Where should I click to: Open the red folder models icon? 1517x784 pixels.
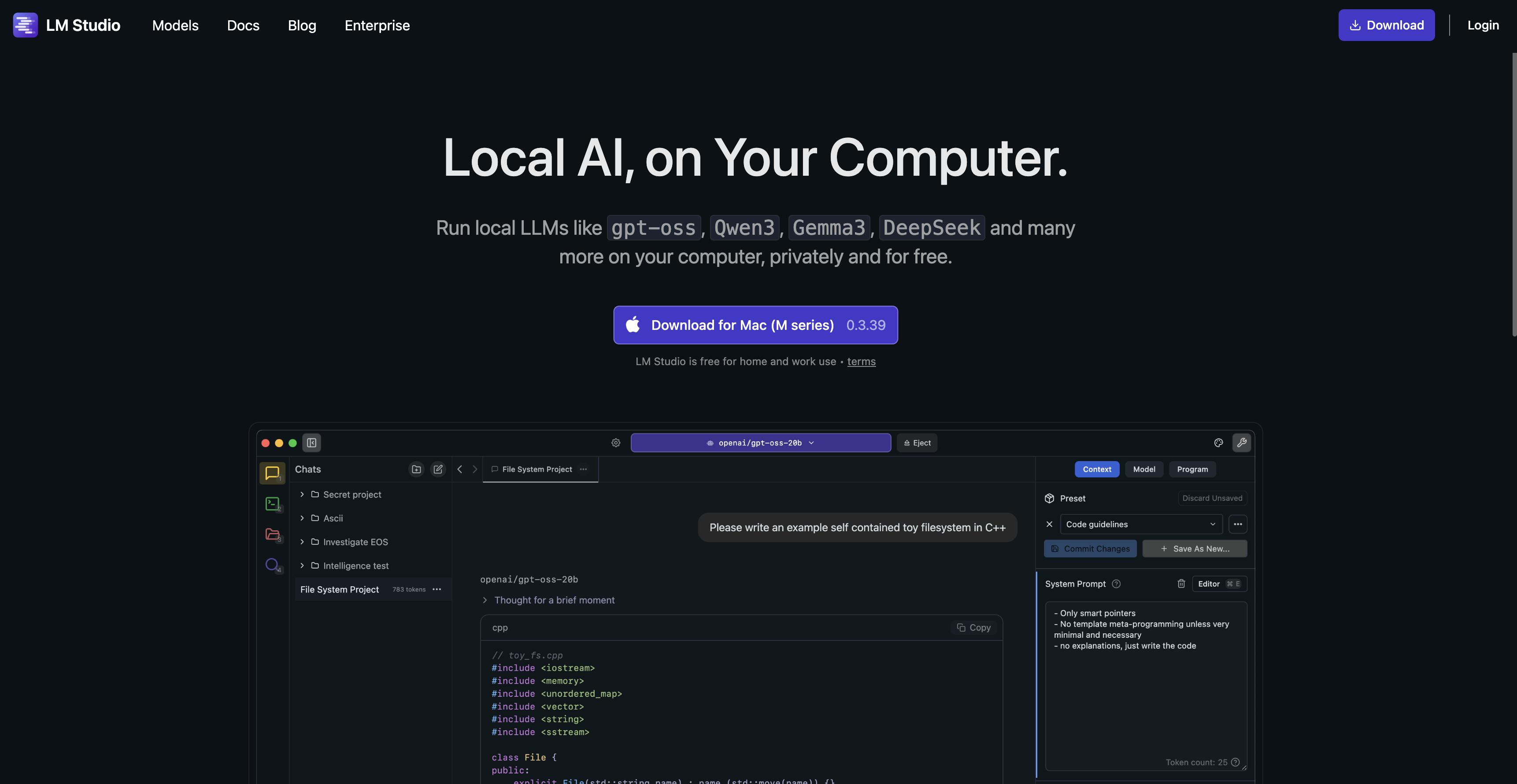click(272, 534)
